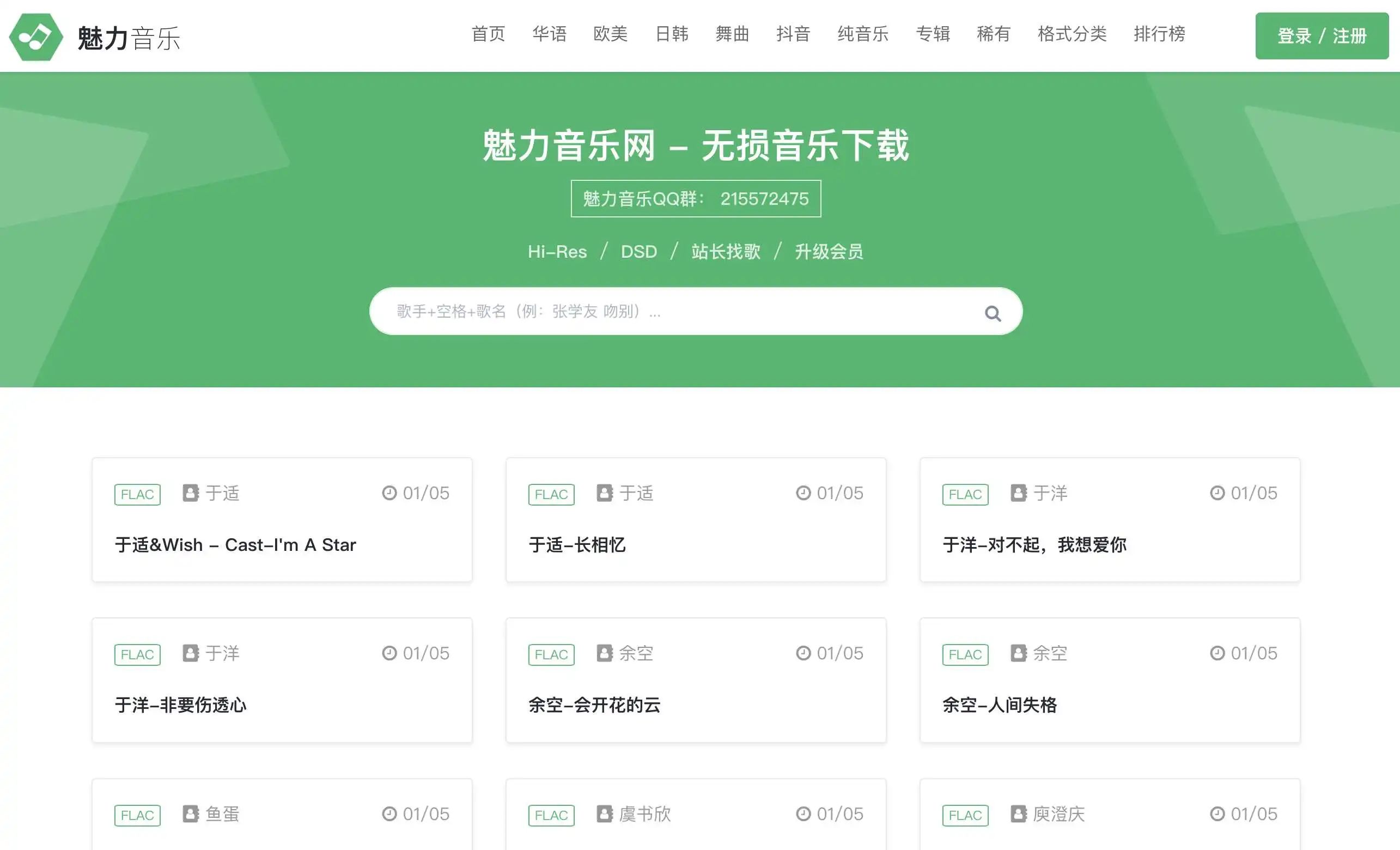This screenshot has height=850, width=1400.
Task: Click artist icon on 非要伤透心 card
Action: [190, 653]
